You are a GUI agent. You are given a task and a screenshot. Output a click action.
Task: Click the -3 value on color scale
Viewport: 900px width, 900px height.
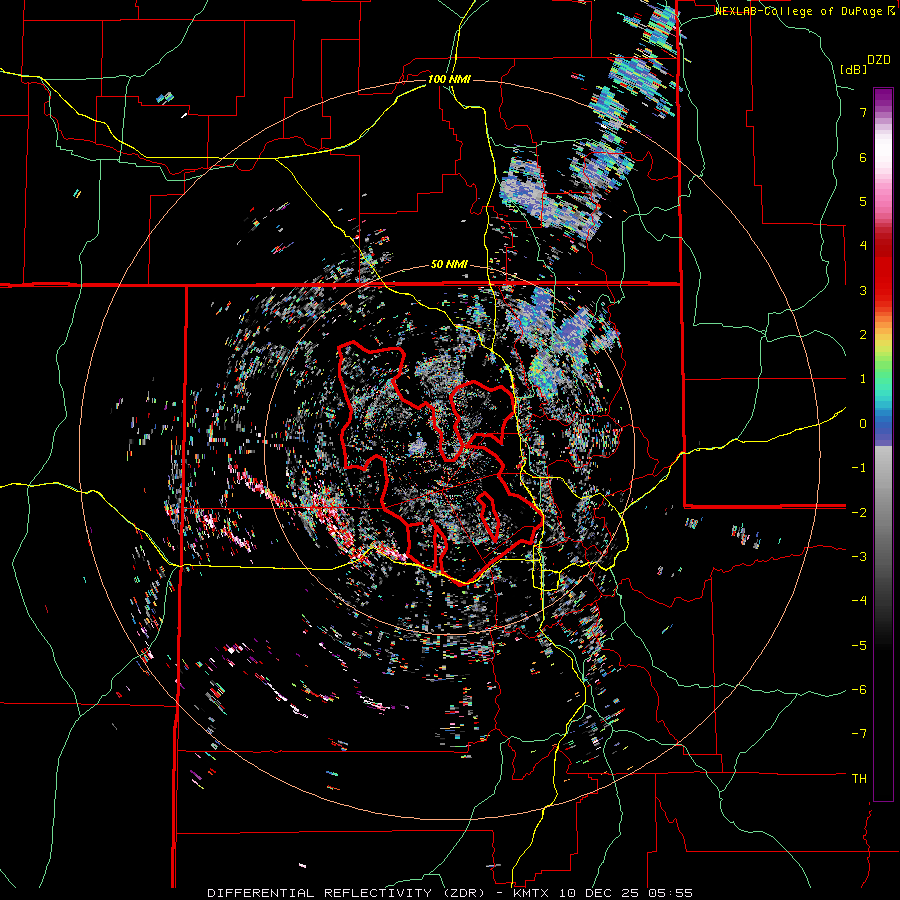point(859,556)
